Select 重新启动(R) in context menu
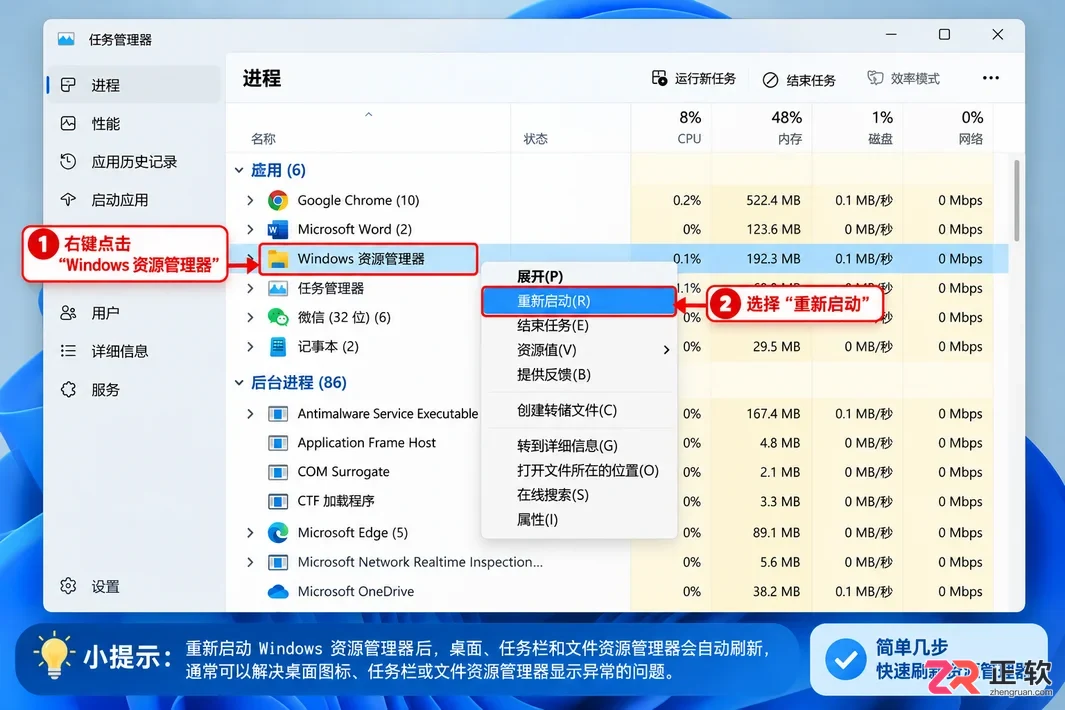This screenshot has height=710, width=1065. click(579, 301)
